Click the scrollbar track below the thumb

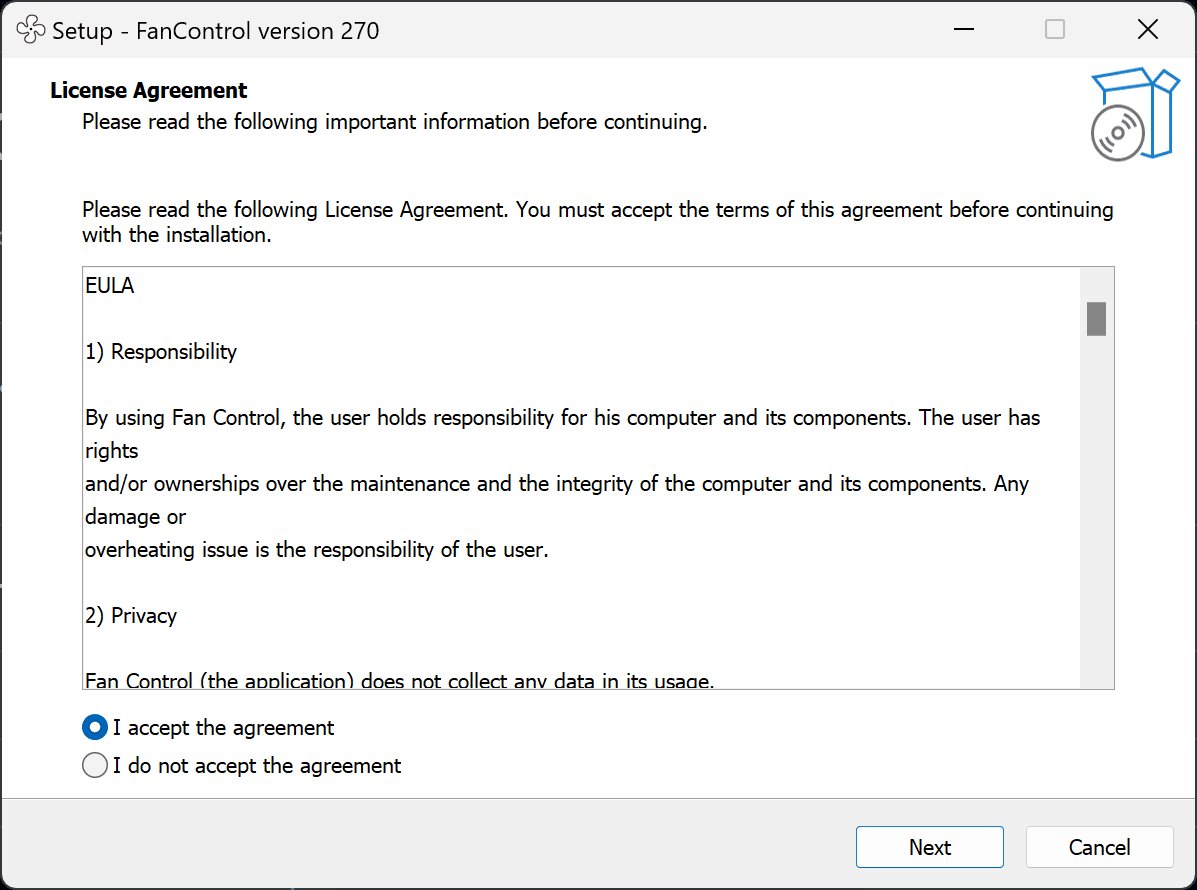pyautogui.click(x=1096, y=511)
